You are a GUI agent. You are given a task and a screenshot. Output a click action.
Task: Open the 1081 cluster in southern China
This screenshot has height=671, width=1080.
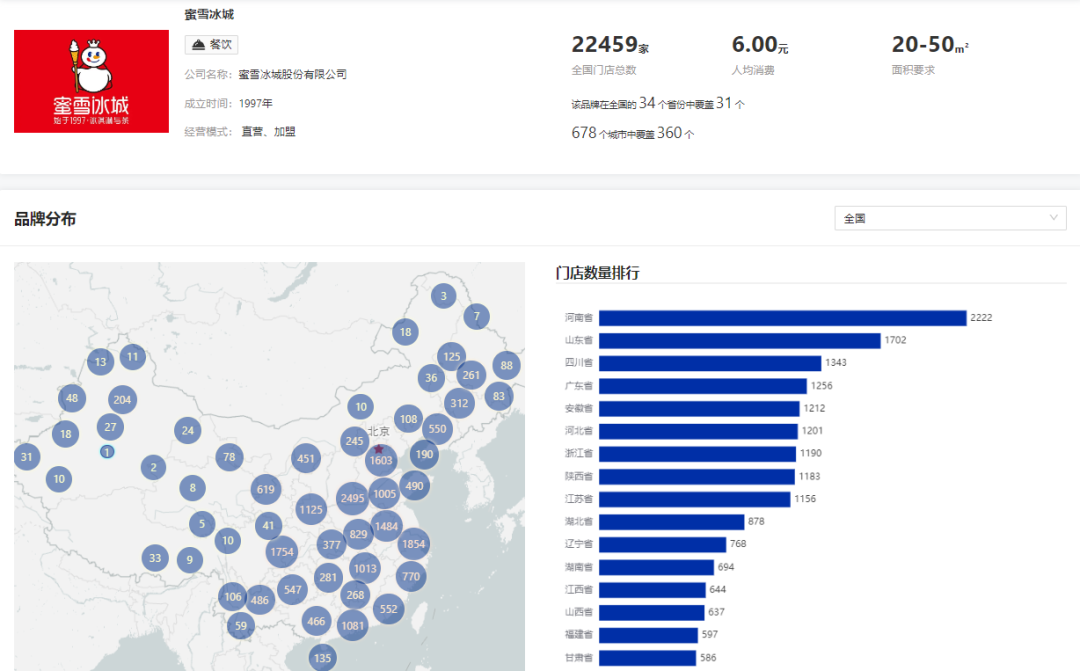coord(352,626)
